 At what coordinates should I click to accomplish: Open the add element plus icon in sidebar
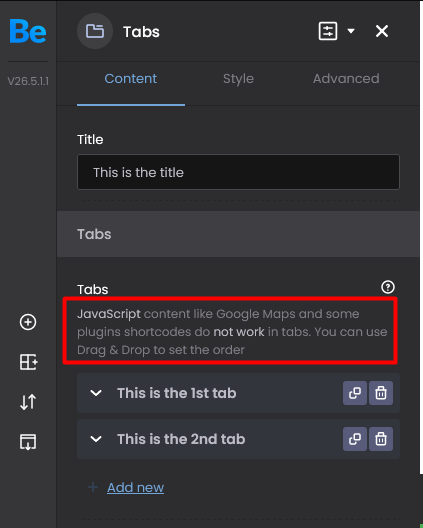[28, 322]
